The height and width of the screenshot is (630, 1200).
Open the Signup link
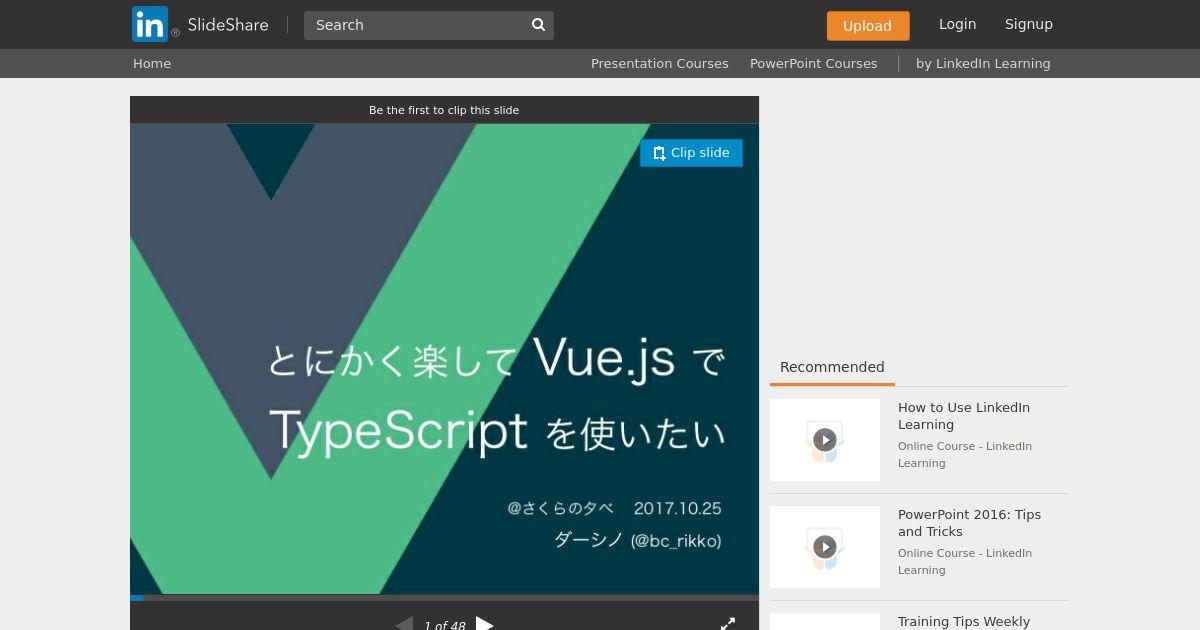1028,24
